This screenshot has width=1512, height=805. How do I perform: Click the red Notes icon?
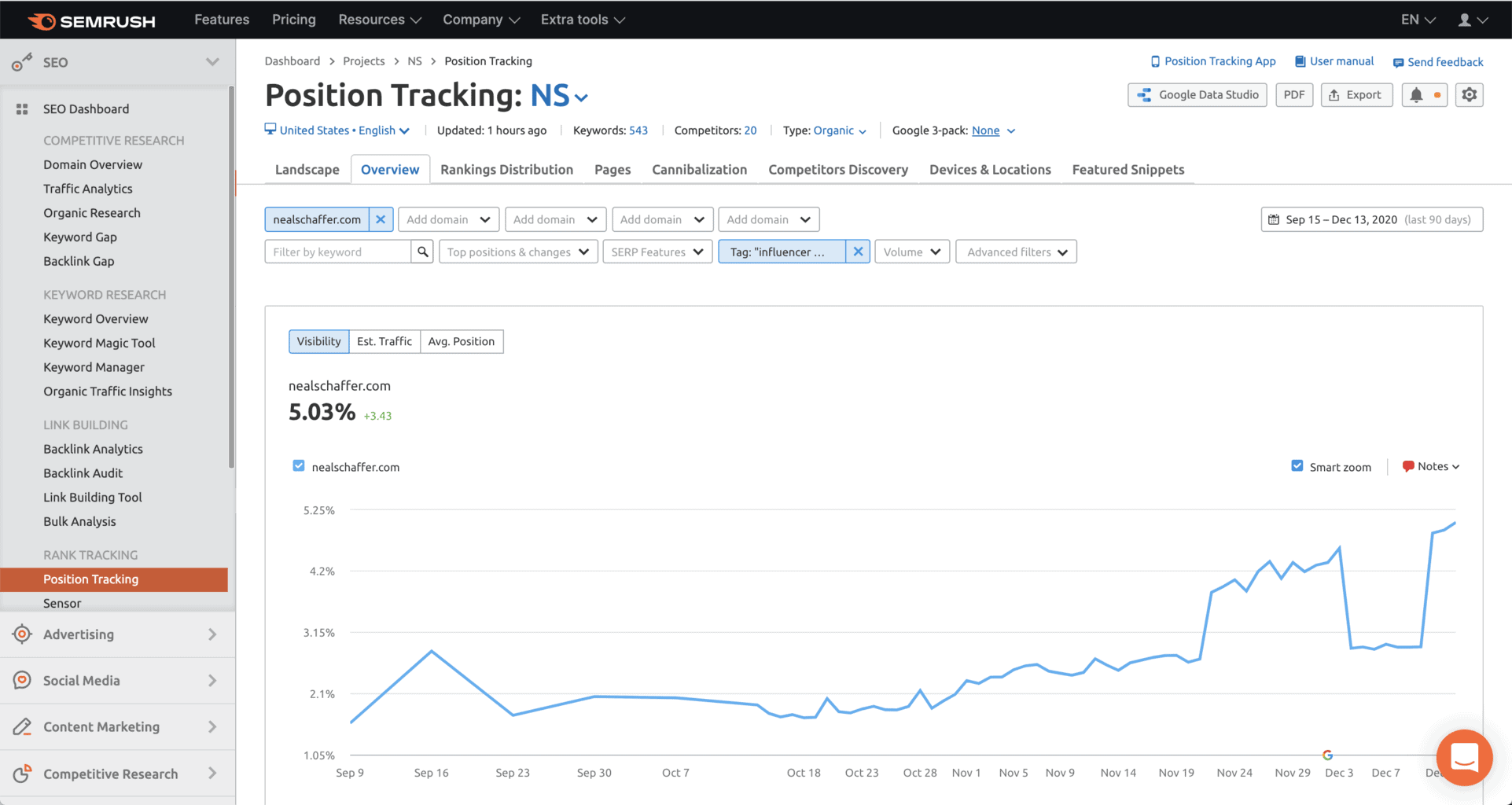[1408, 466]
